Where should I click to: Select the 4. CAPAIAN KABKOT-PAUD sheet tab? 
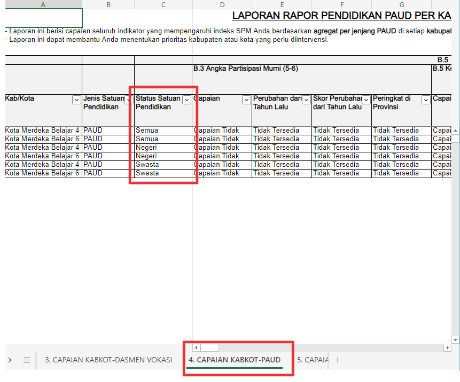tap(235, 360)
